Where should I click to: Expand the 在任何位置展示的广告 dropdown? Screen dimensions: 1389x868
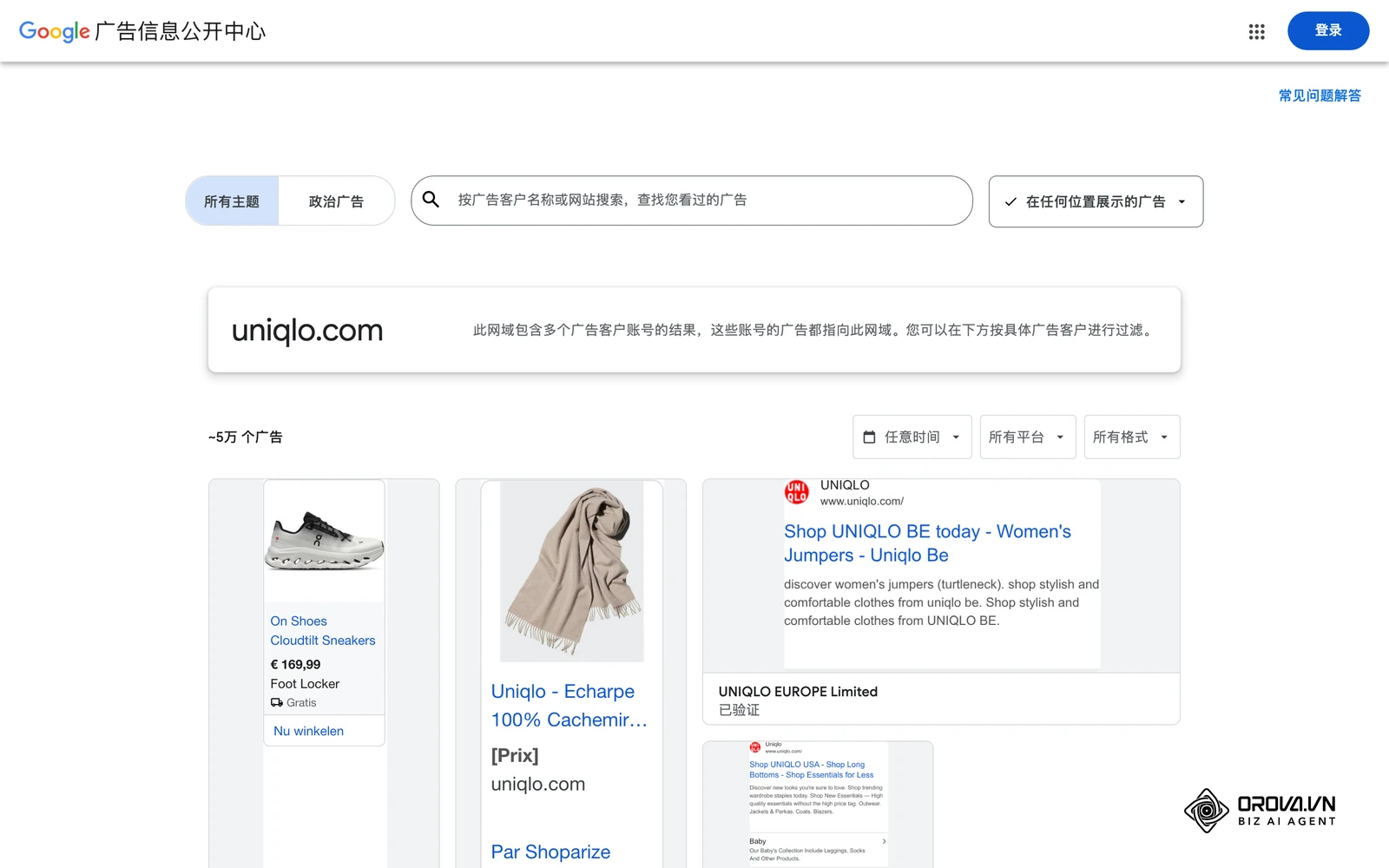coord(1096,201)
